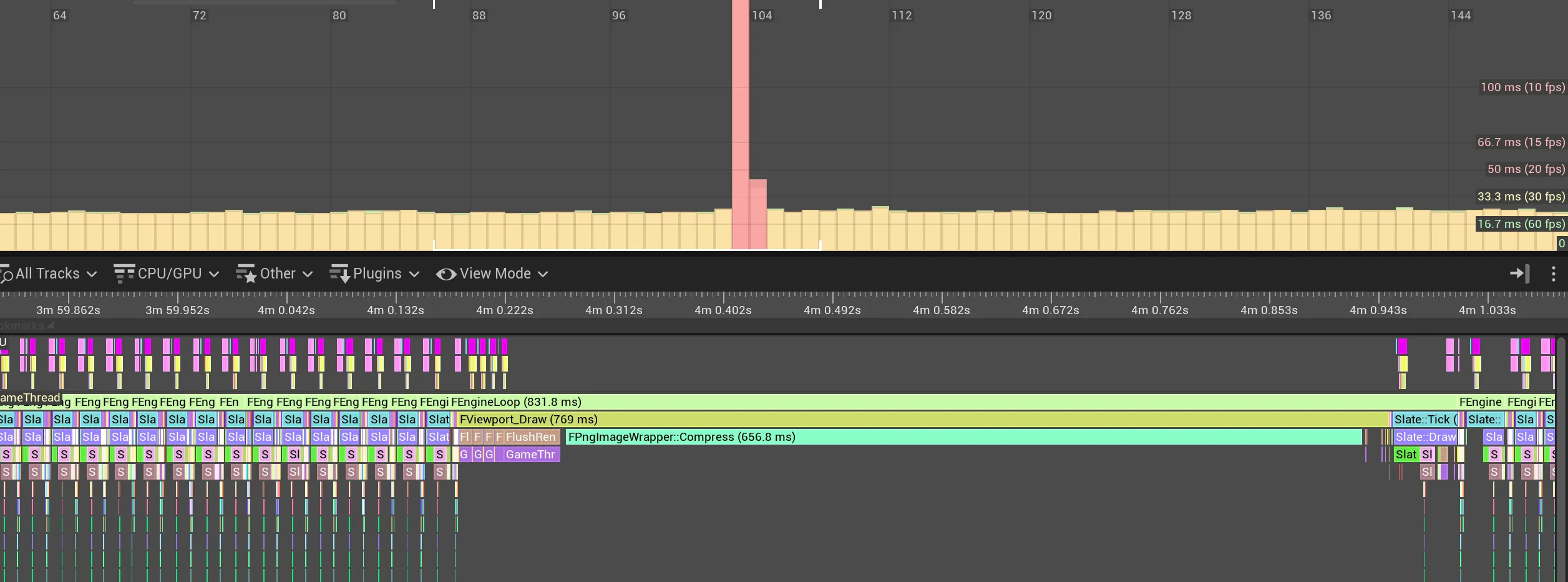Click the tall red spike frame bar
Image resolution: width=1568 pixels, height=582 pixels.
click(x=740, y=125)
